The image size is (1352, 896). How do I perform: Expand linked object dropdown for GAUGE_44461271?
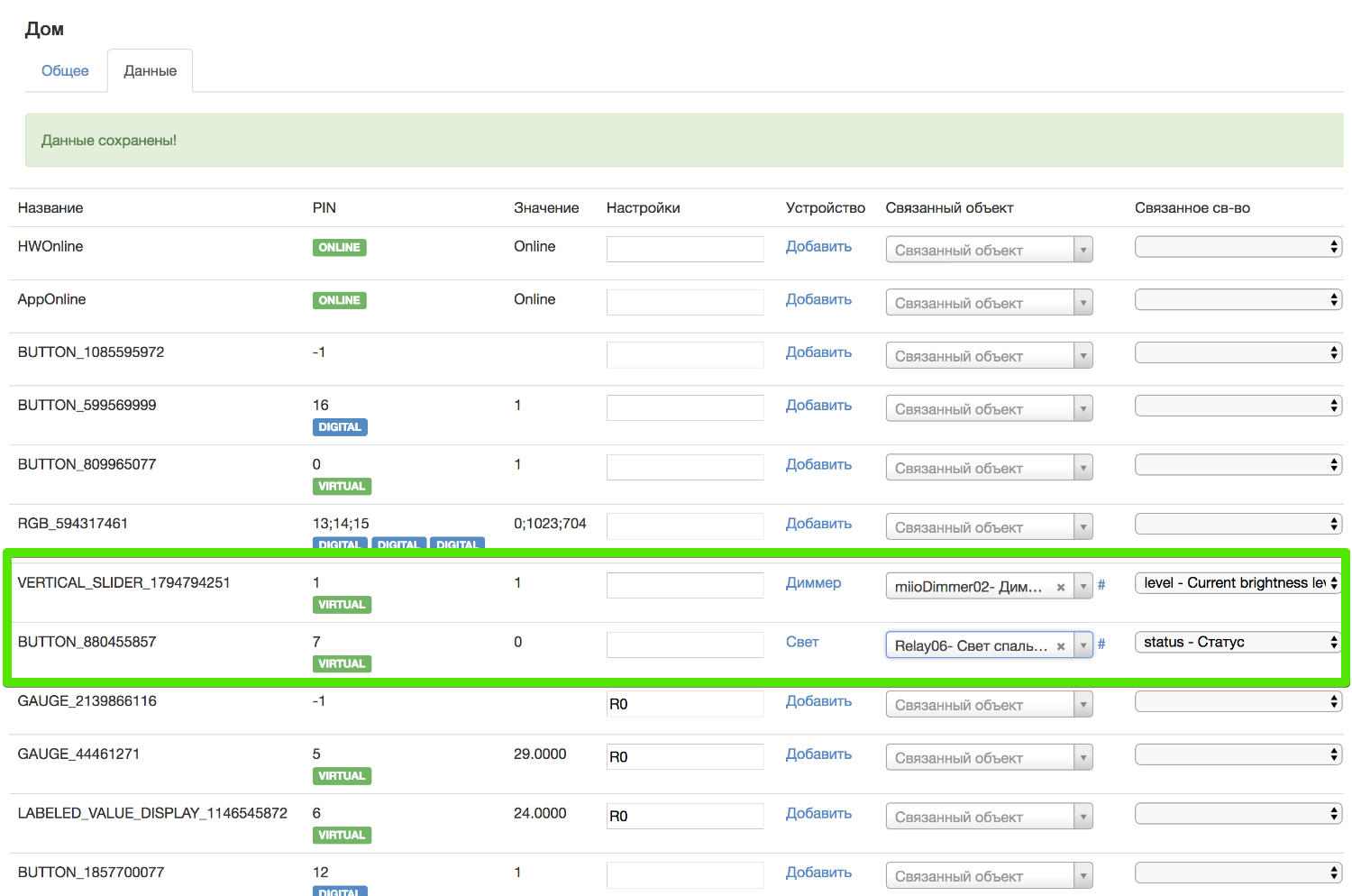pos(989,758)
